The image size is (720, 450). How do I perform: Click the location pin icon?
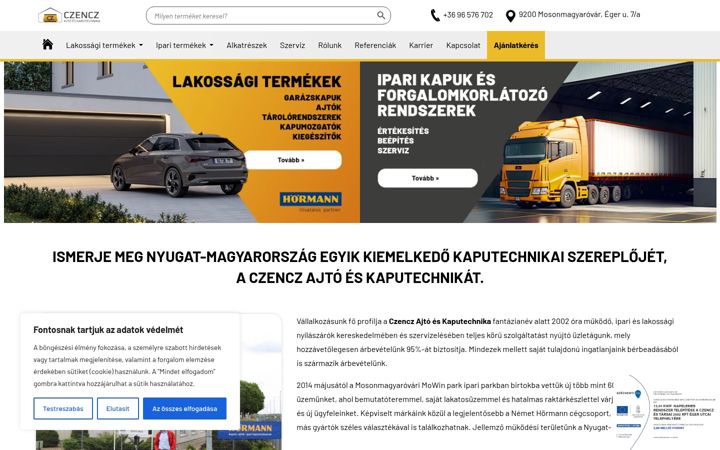pyautogui.click(x=510, y=16)
